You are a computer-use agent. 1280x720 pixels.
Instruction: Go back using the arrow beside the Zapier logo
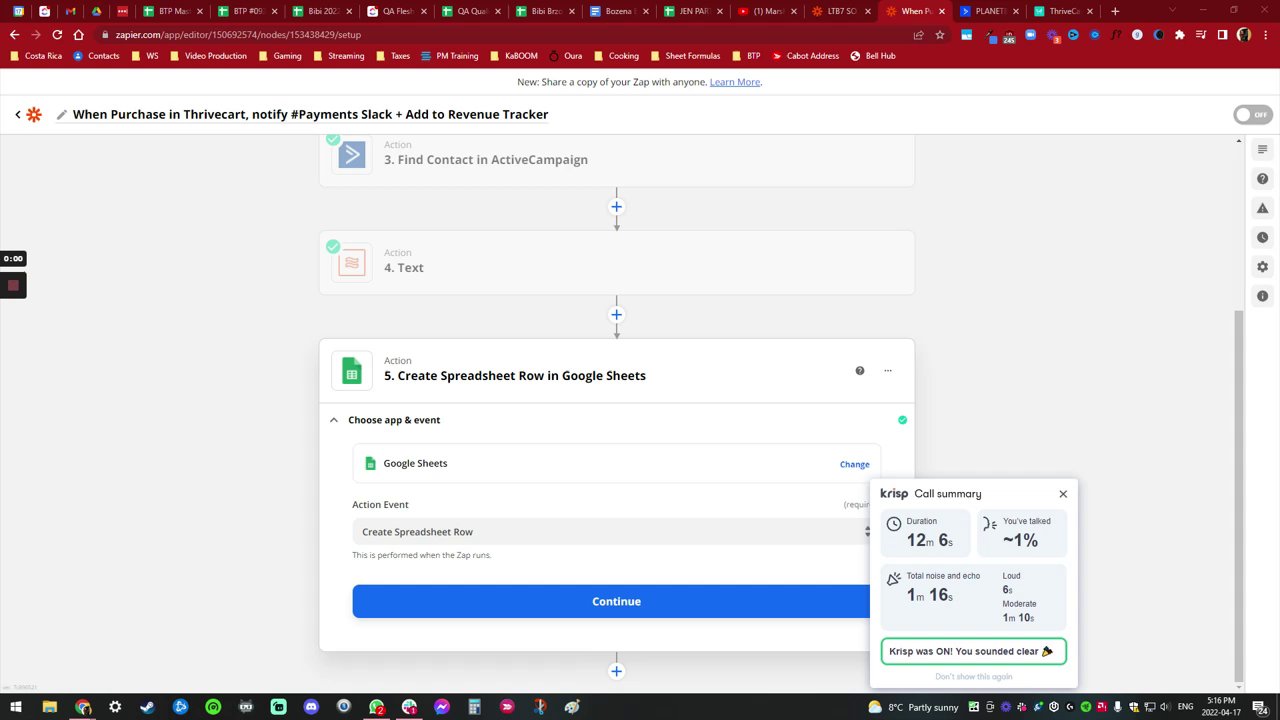click(17, 114)
